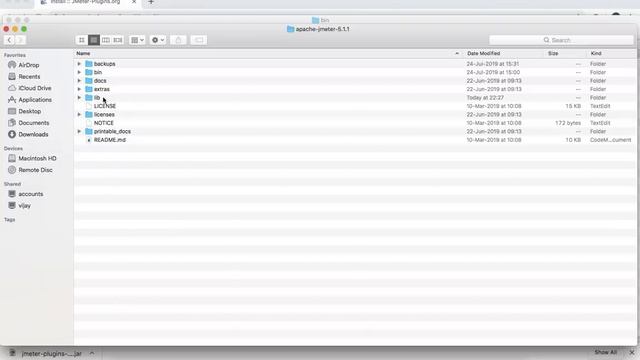The width and height of the screenshot is (640, 360).
Task: Select Remote Disc device
Action: coord(35,170)
